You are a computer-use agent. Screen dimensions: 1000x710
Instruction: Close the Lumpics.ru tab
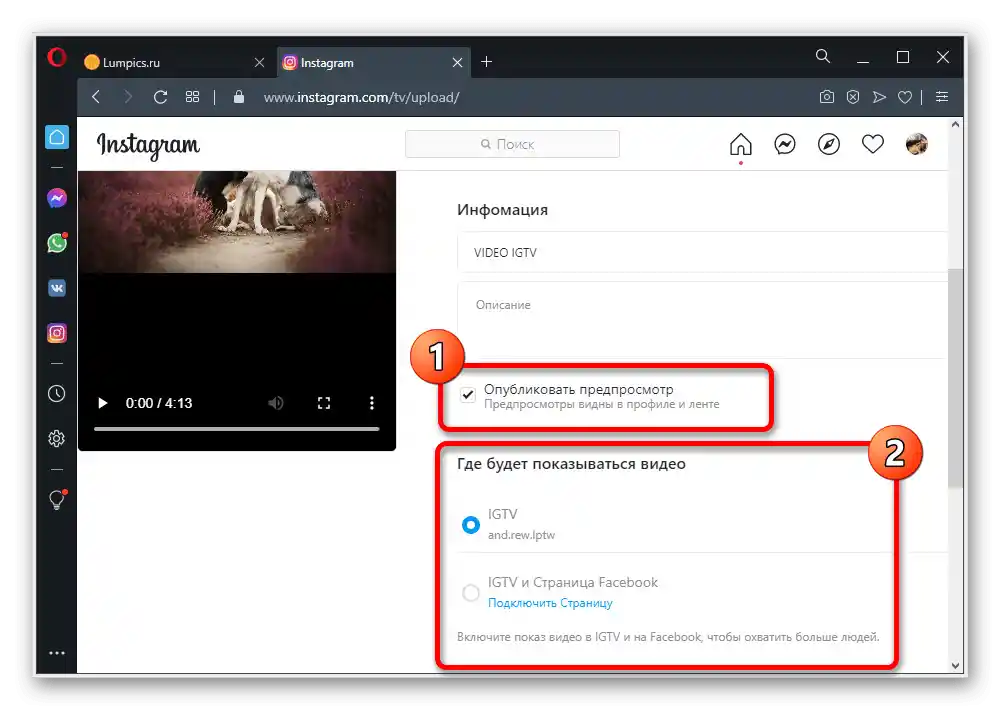260,63
